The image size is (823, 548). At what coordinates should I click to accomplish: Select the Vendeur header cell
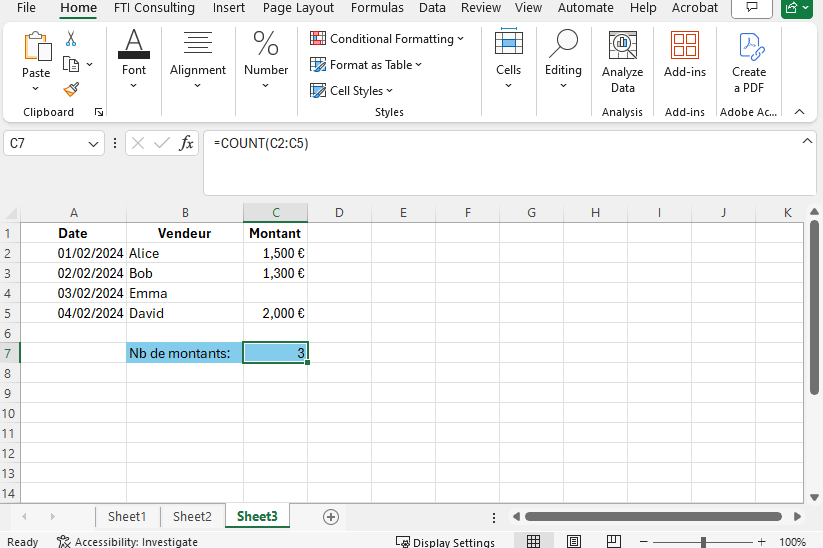(185, 234)
